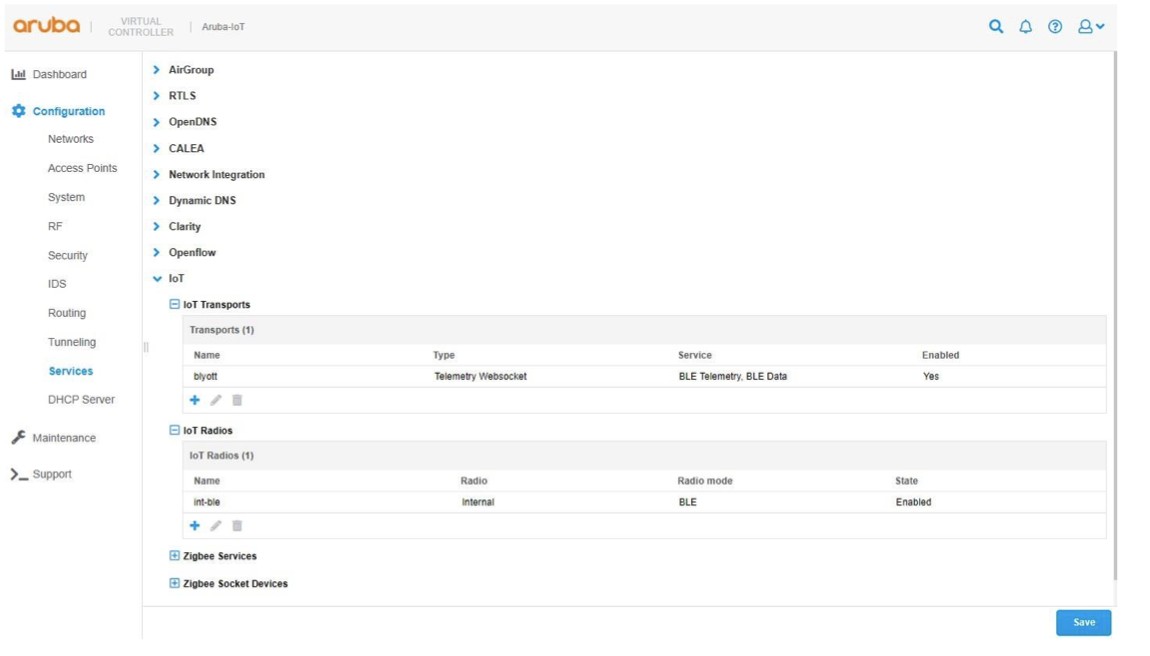
Task: Delete transport using trash icon under Transports
Action: tap(237, 400)
